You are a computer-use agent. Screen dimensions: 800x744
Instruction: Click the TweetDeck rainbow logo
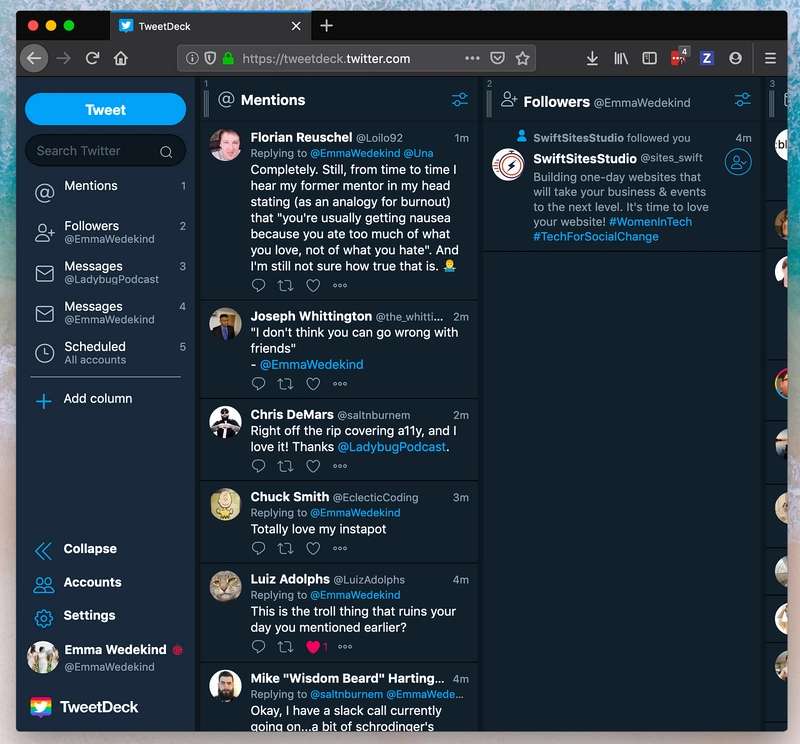[41, 707]
